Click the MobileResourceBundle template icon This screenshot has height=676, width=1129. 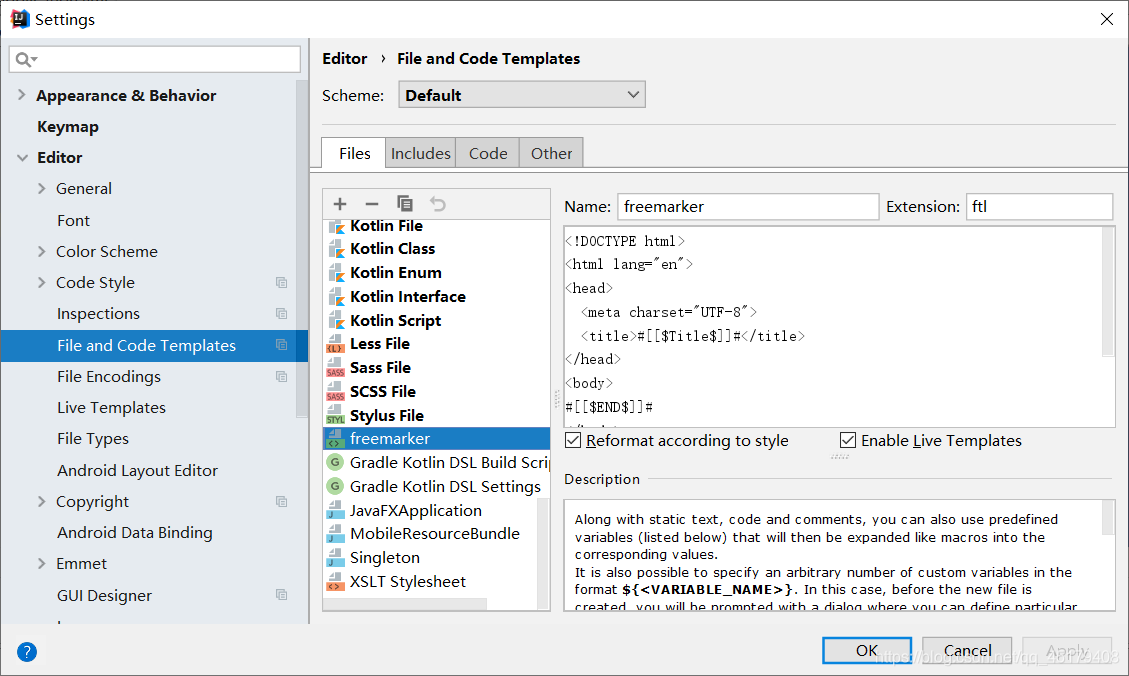(x=336, y=534)
